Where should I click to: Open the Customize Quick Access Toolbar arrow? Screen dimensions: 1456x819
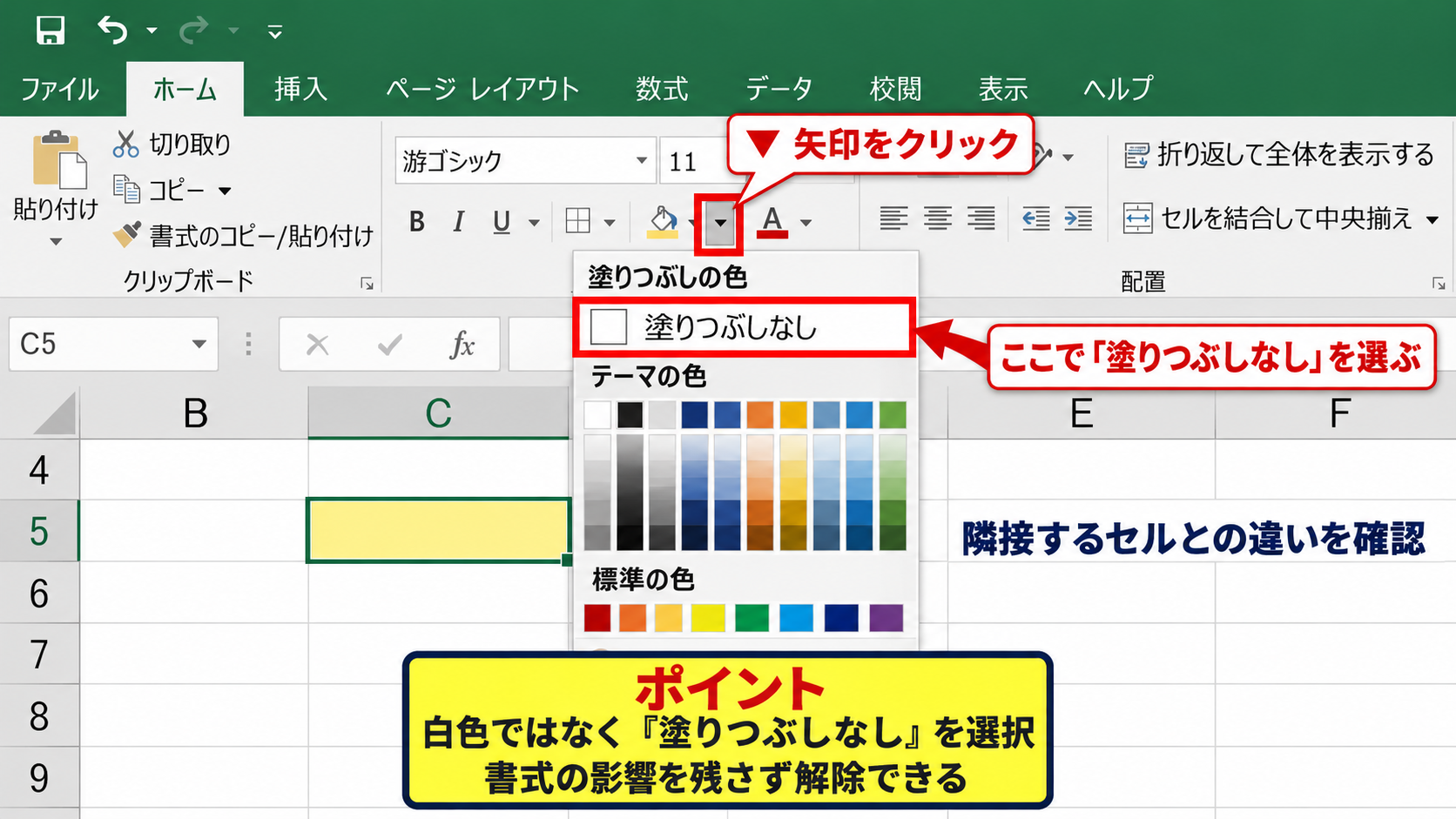click(x=275, y=33)
